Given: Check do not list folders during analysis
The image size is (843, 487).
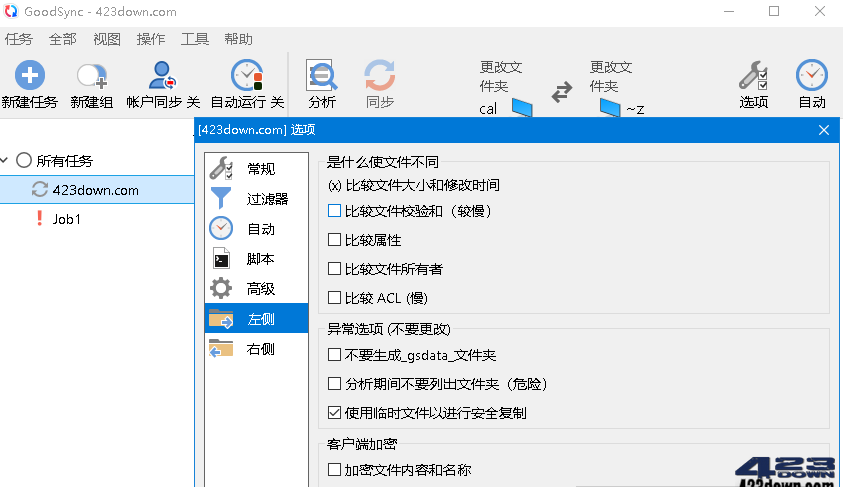Looking at the screenshot, I should (x=334, y=384).
